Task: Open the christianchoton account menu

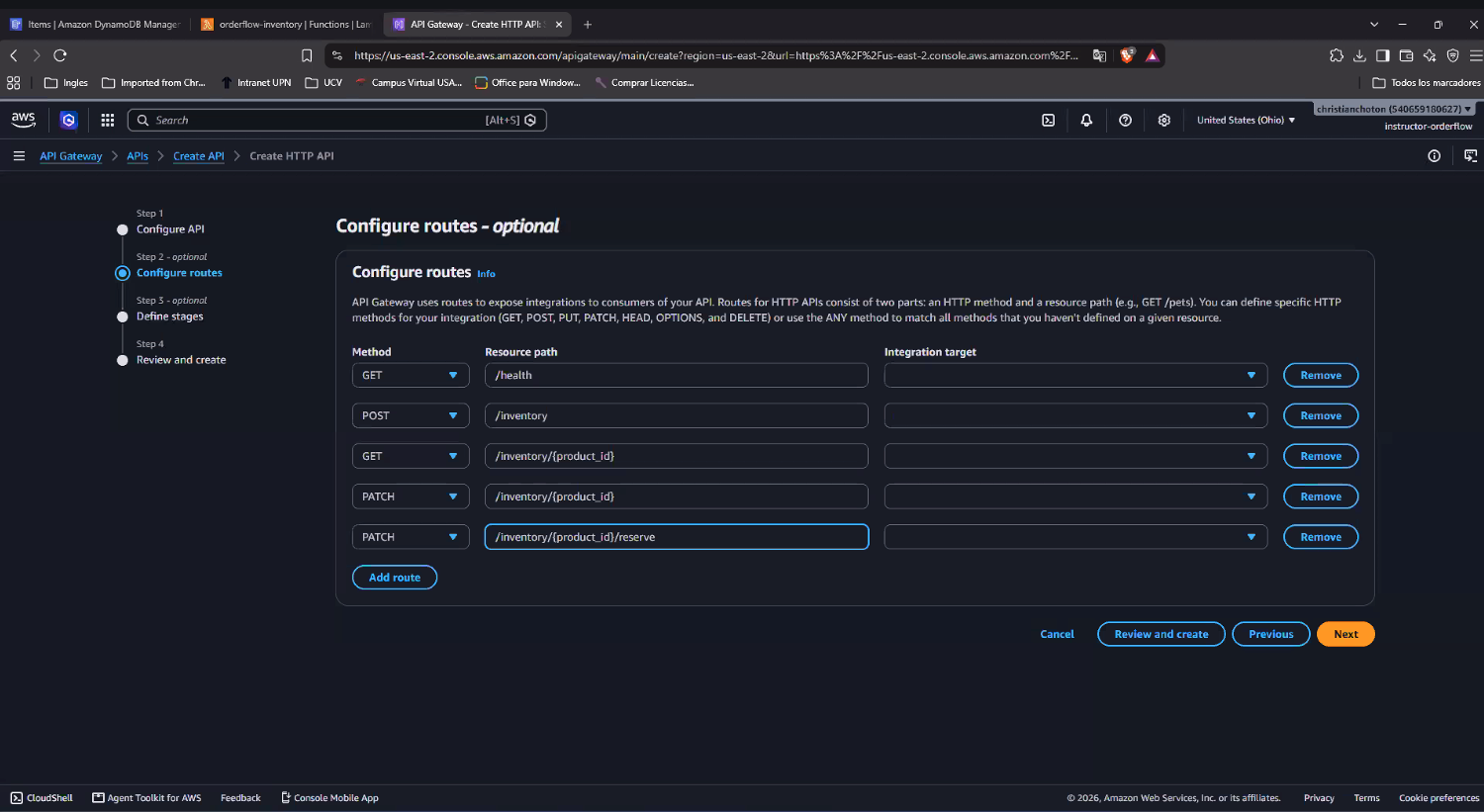Action: 1394,109
